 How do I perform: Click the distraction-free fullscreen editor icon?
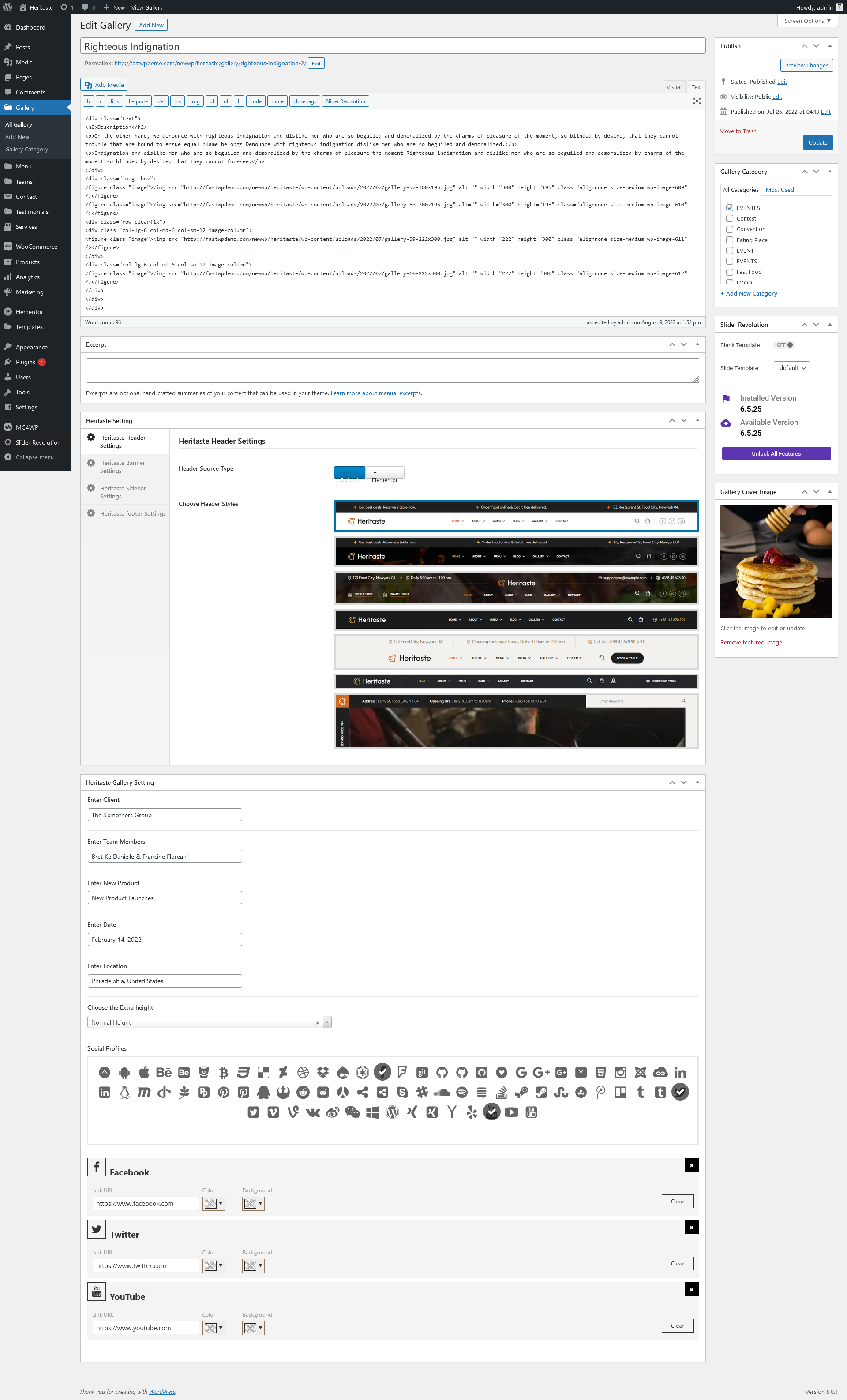697,101
